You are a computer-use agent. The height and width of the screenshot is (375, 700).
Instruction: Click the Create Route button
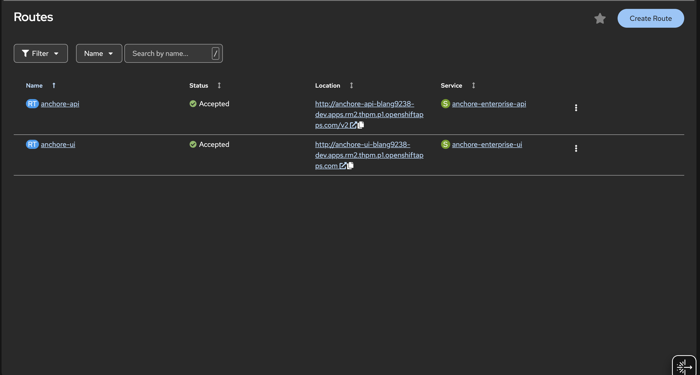[x=650, y=18]
